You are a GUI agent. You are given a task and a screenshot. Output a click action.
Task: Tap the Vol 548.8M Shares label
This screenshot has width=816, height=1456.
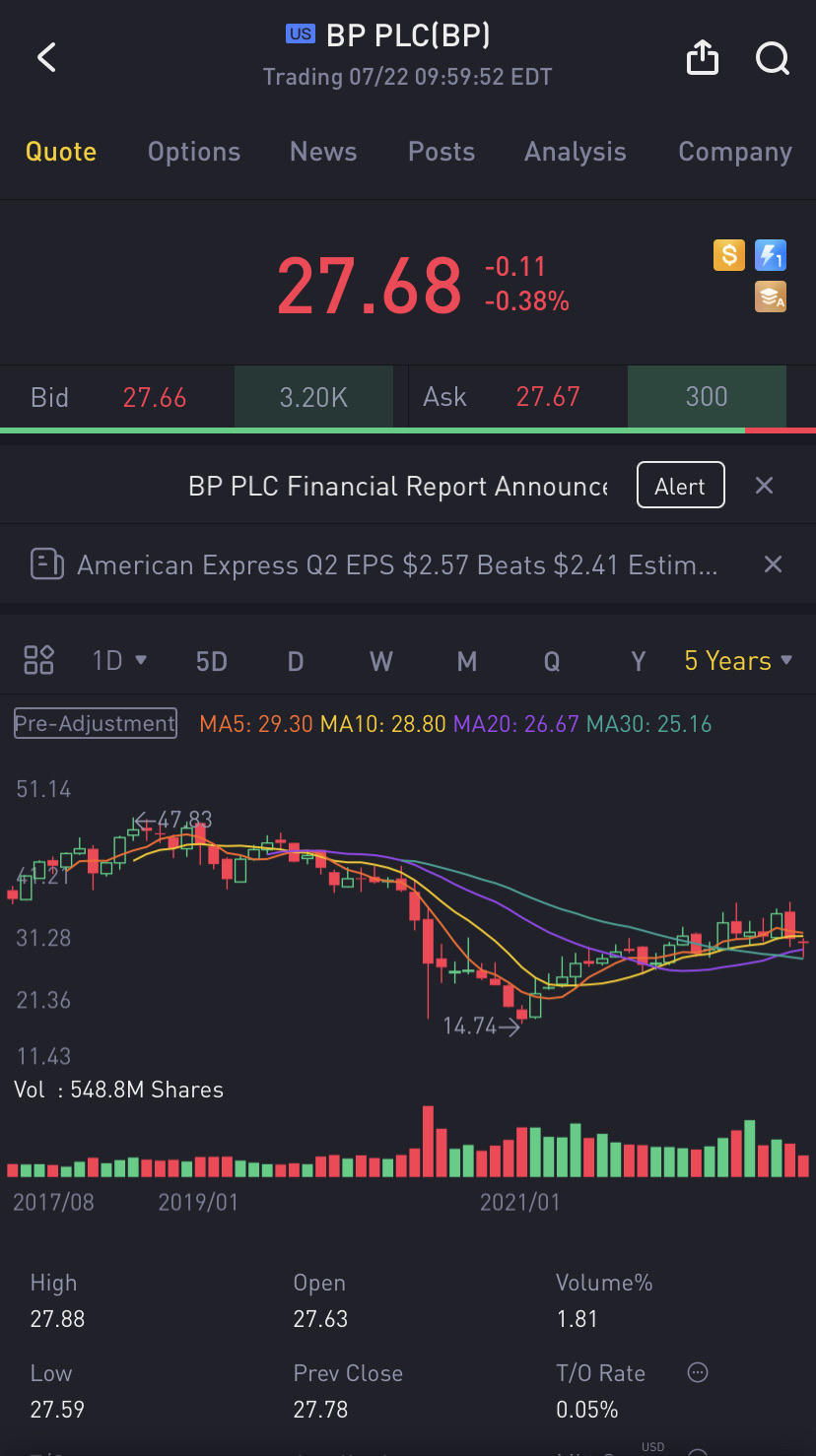[x=118, y=1090]
